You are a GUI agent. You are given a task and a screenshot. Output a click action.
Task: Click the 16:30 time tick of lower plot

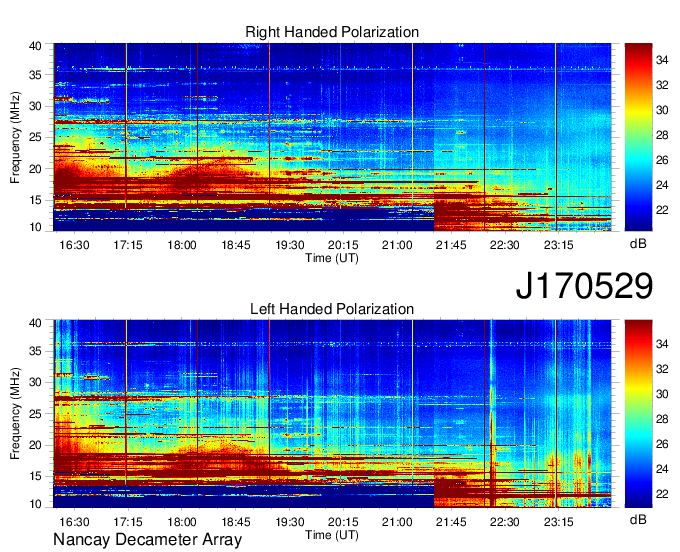point(74,522)
